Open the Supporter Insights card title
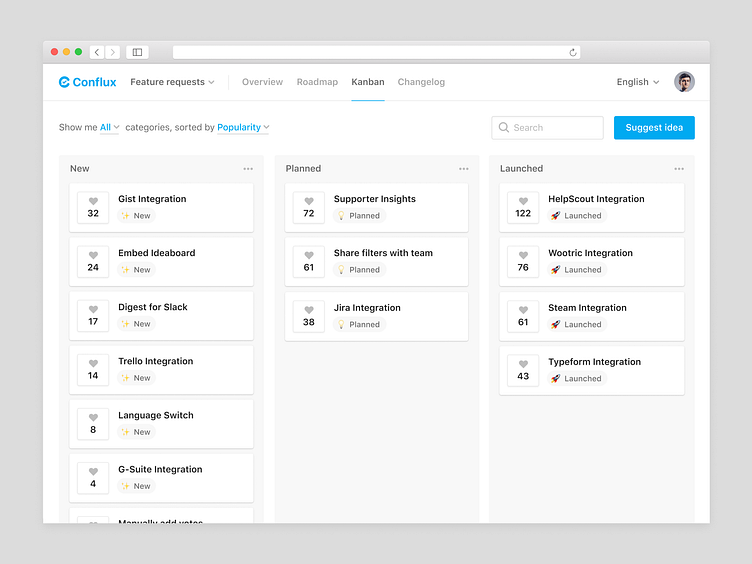Image resolution: width=752 pixels, height=564 pixels. click(x=375, y=199)
